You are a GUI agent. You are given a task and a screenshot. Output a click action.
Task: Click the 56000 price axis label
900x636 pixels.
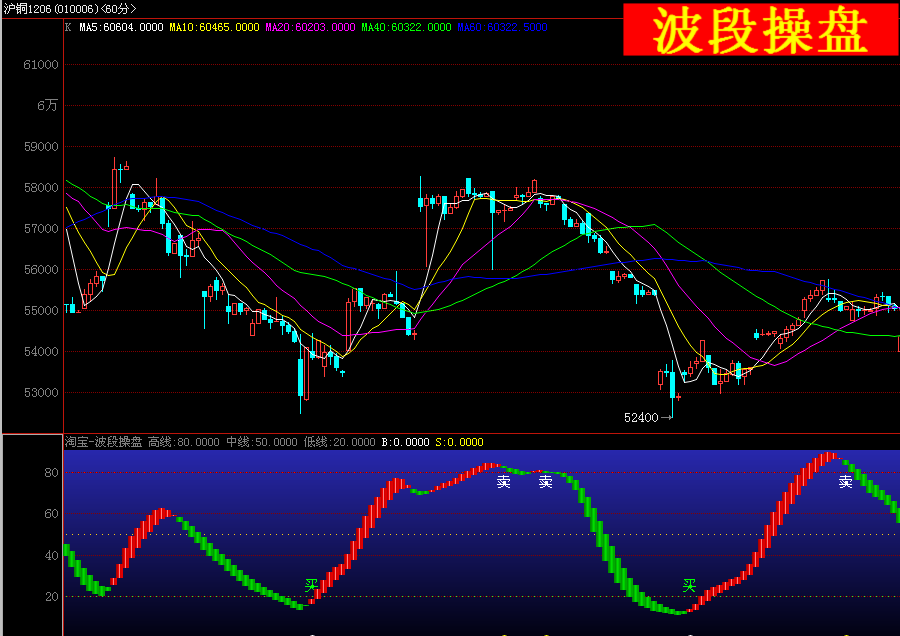pos(41,270)
